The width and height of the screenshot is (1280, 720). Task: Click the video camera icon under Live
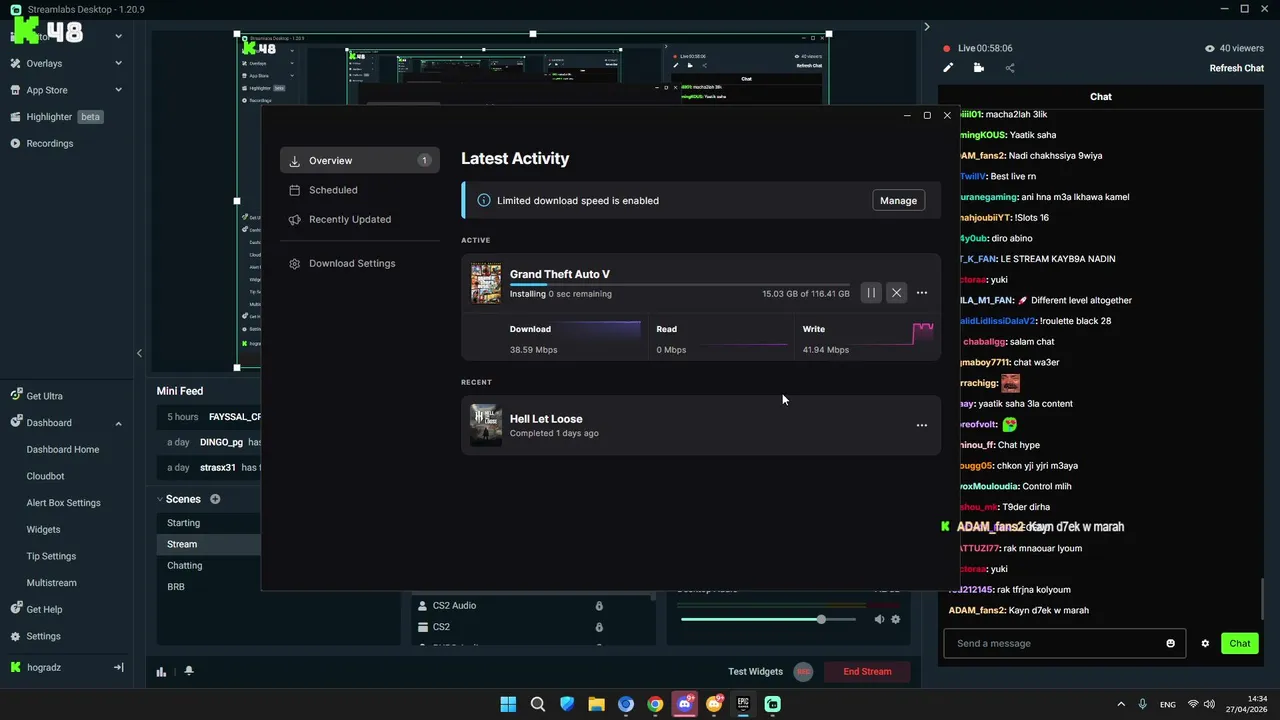tap(978, 68)
